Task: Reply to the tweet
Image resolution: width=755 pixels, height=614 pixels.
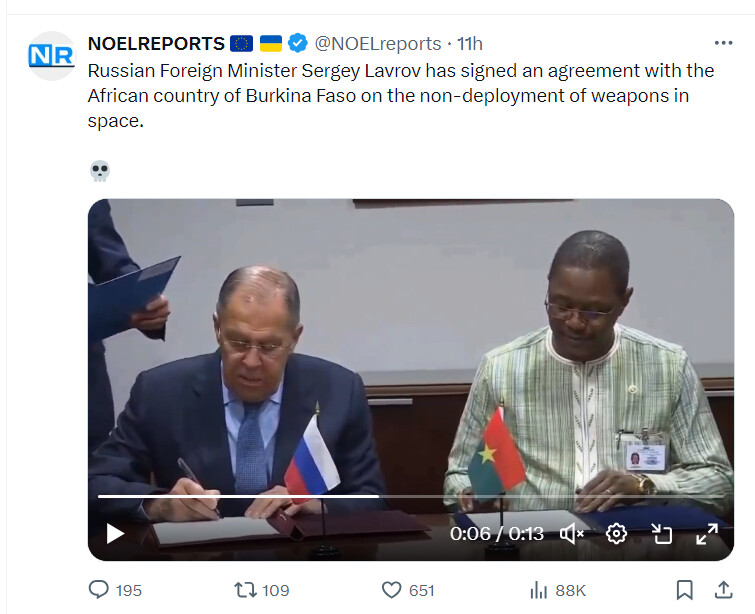Action: [99, 590]
